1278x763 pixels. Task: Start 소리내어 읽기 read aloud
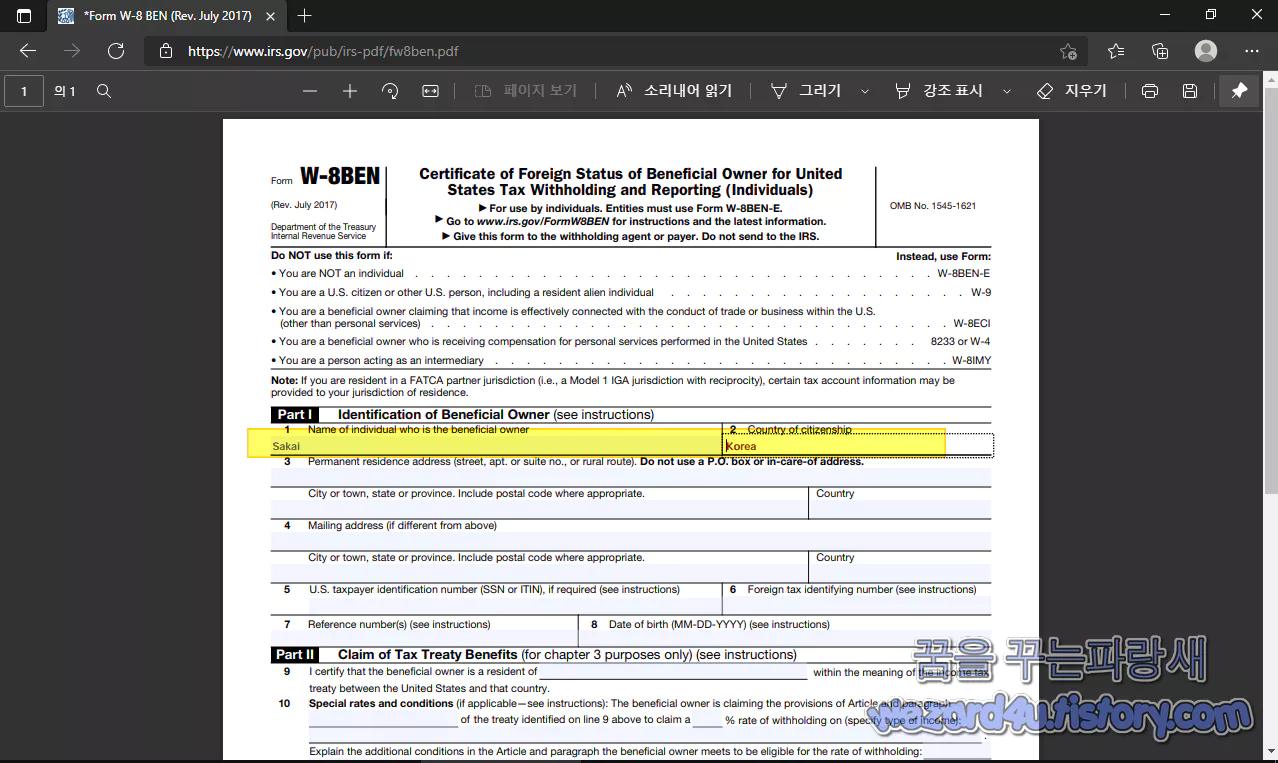tap(674, 91)
